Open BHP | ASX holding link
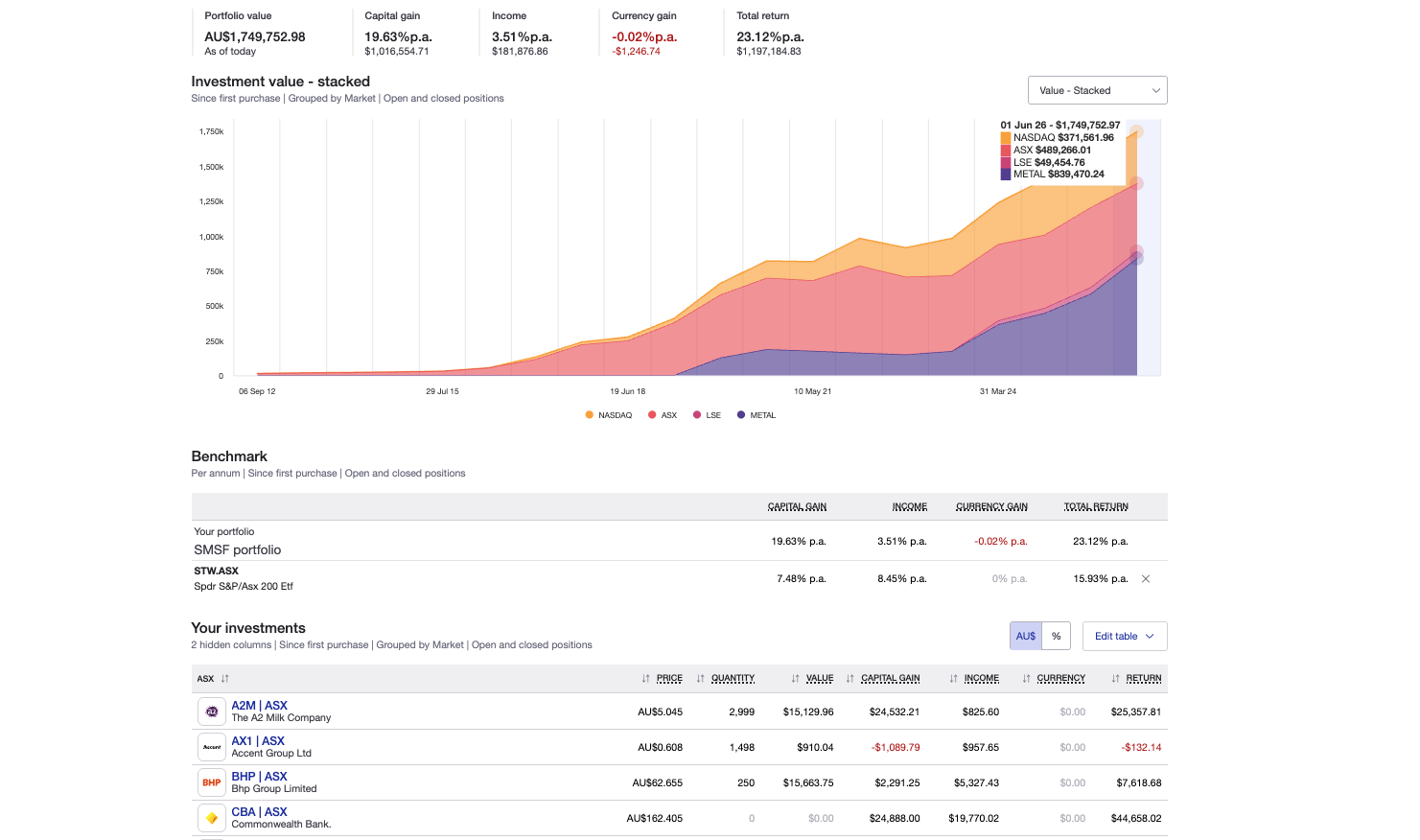Viewport: 1420px width, 840px height. pyautogui.click(x=259, y=776)
